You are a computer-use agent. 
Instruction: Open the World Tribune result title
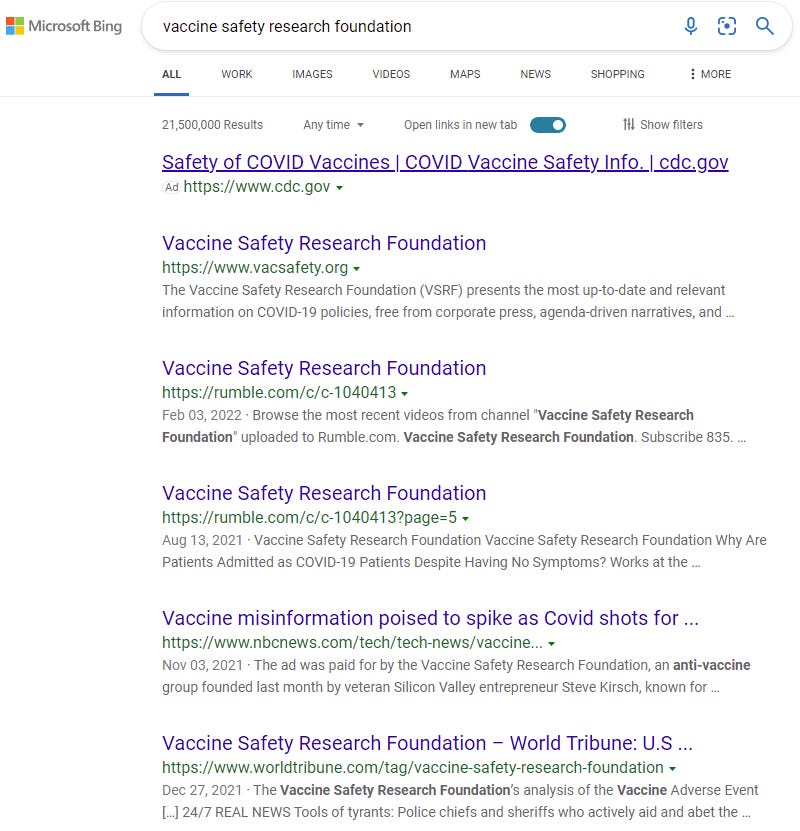click(427, 744)
